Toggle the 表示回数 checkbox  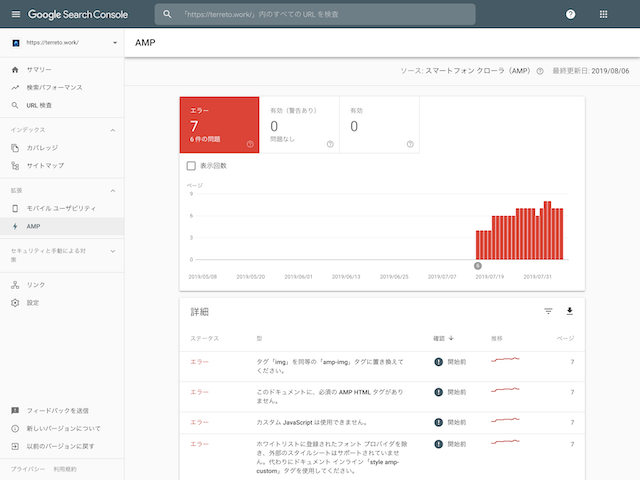pyautogui.click(x=191, y=167)
